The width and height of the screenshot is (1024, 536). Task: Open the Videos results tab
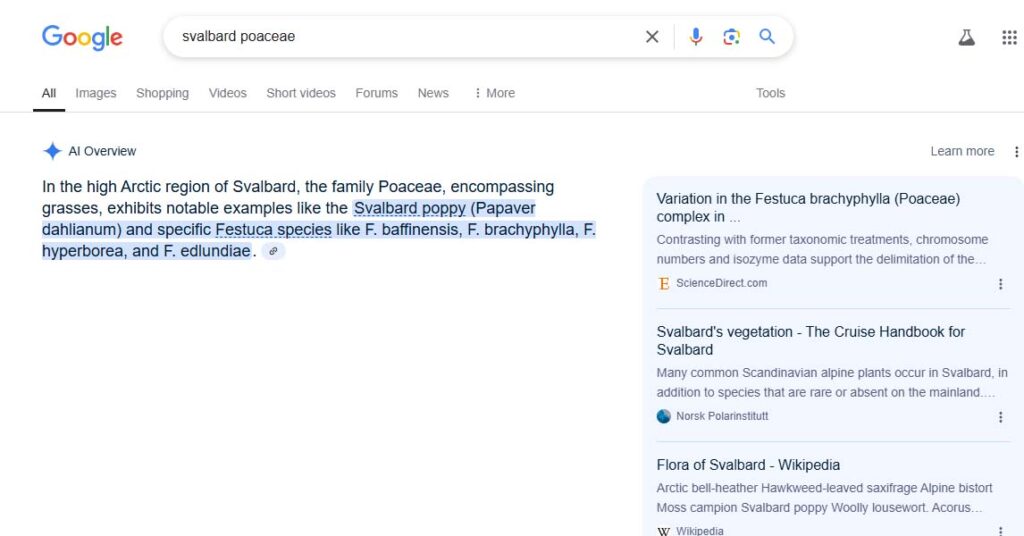(x=227, y=93)
